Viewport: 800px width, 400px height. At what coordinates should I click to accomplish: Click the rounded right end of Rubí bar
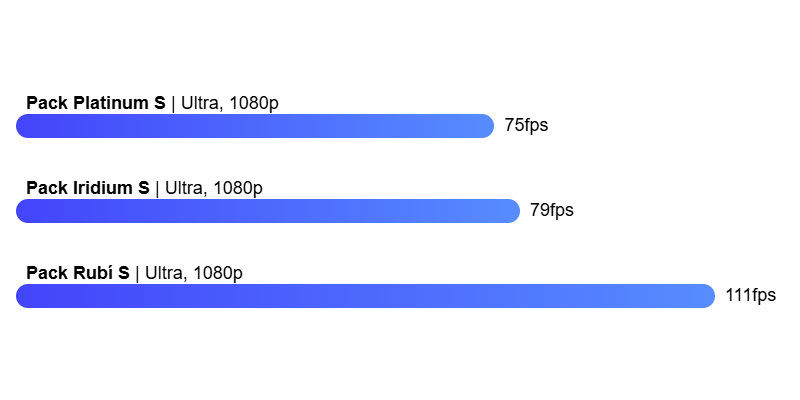point(708,296)
